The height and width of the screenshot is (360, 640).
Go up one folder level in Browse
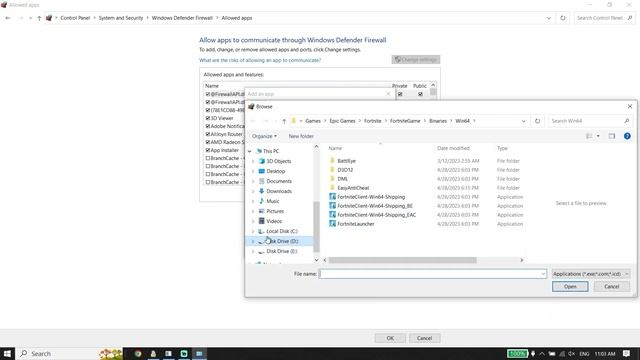tap(284, 121)
